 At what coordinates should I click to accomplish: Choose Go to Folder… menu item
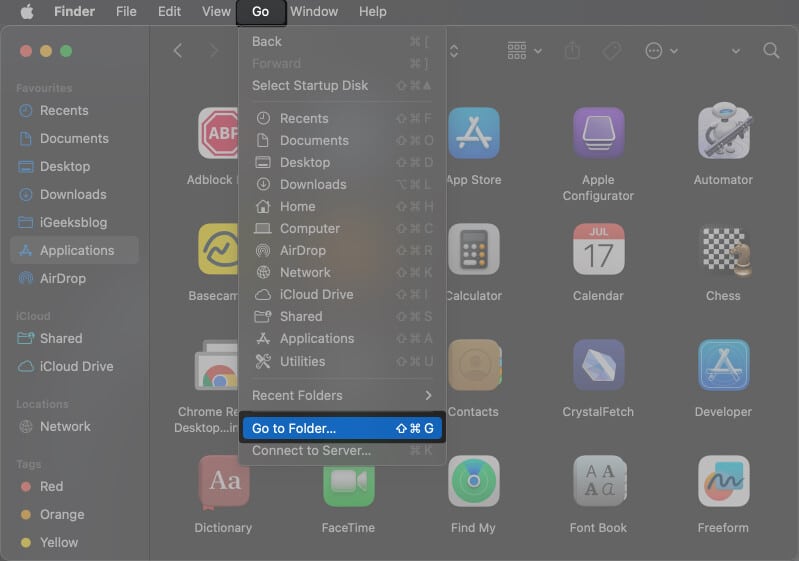tap(342, 428)
